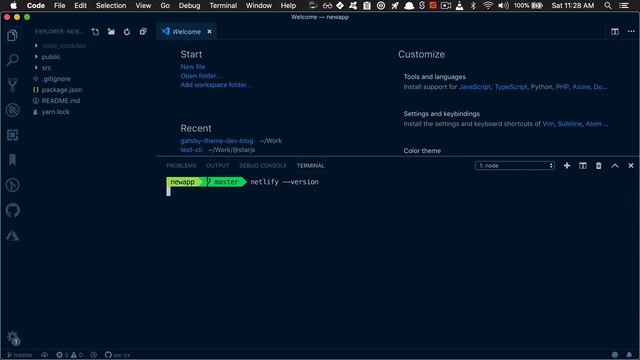Open README.md in Explorer
The image size is (640, 360).
(x=60, y=101)
